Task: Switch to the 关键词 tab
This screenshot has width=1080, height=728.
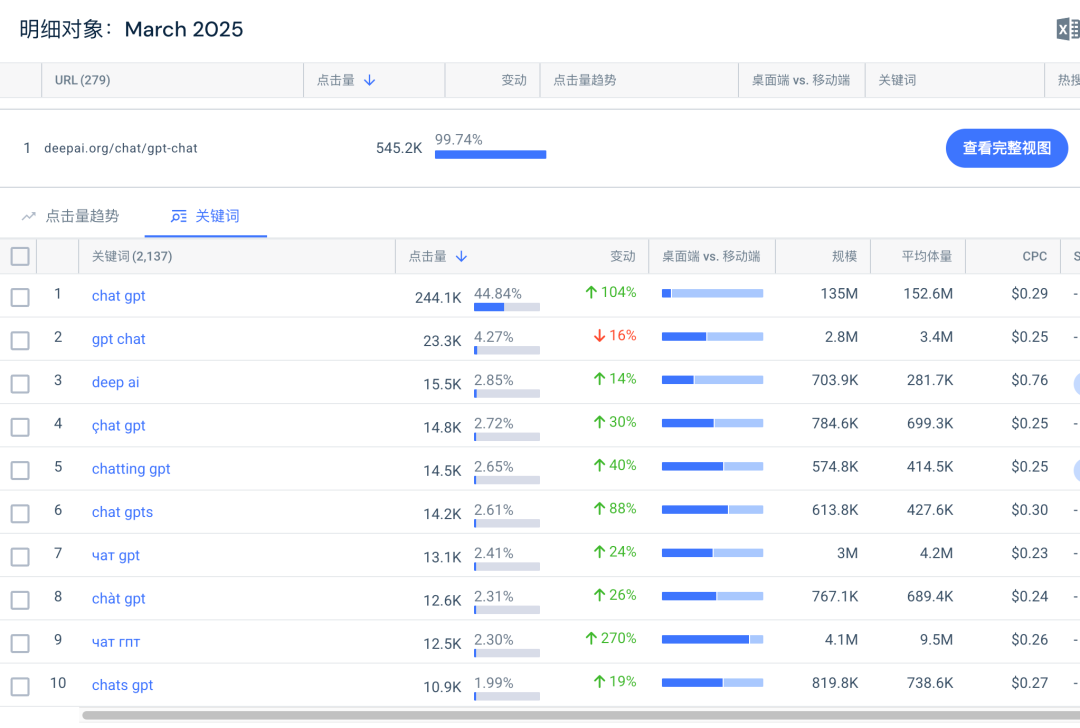Action: (205, 216)
